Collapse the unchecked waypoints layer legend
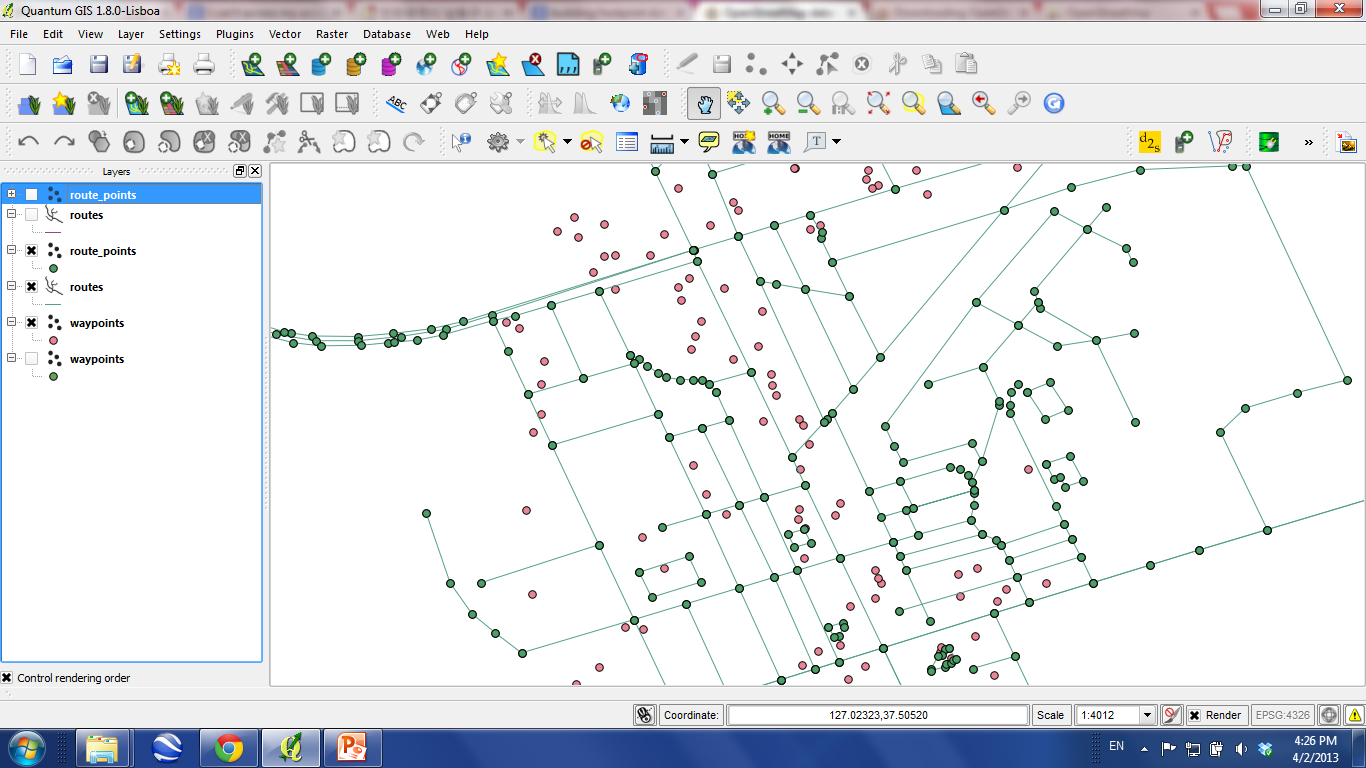 (x=11, y=358)
